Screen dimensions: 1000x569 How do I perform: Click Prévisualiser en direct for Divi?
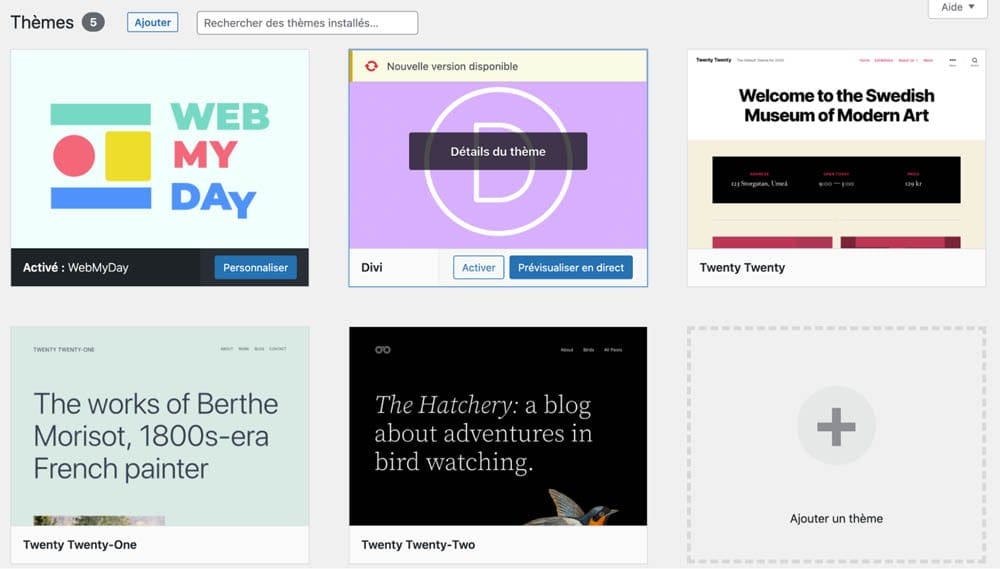(x=570, y=267)
